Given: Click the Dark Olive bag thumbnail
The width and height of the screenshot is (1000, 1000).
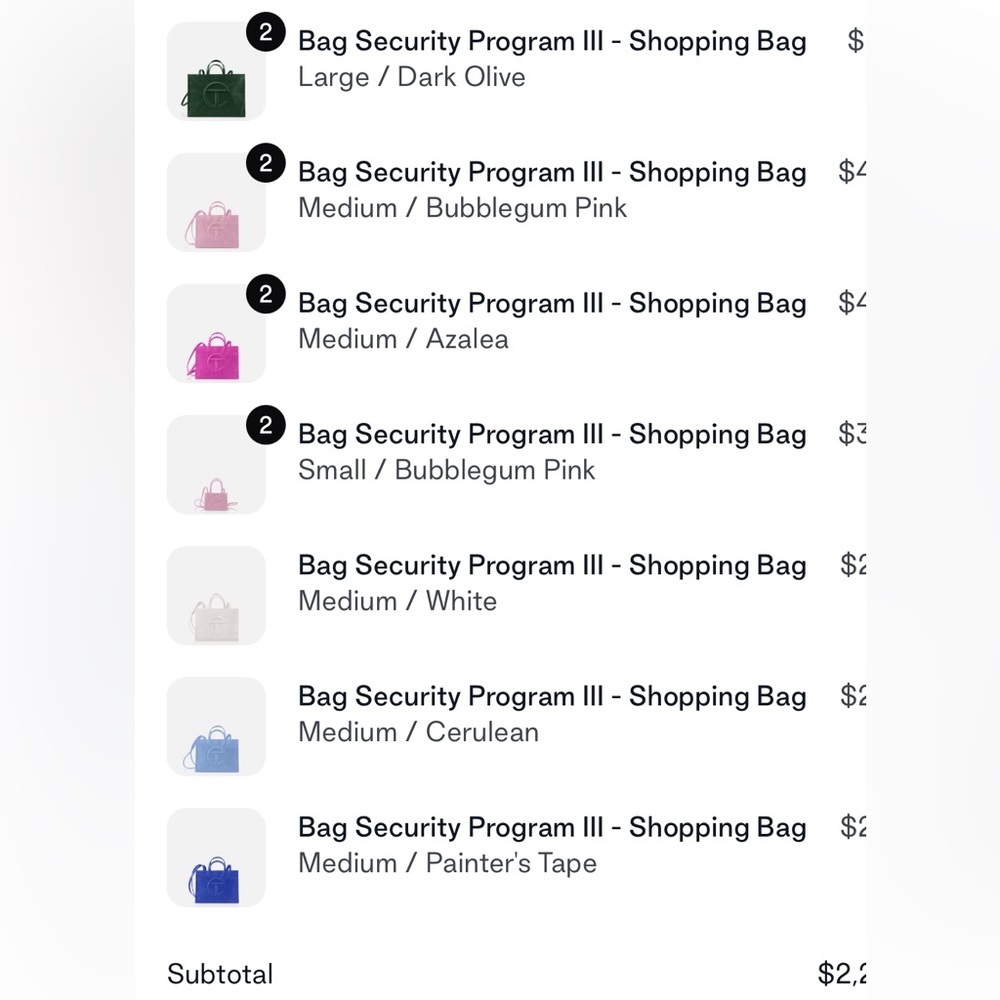Looking at the screenshot, I should pyautogui.click(x=216, y=72).
